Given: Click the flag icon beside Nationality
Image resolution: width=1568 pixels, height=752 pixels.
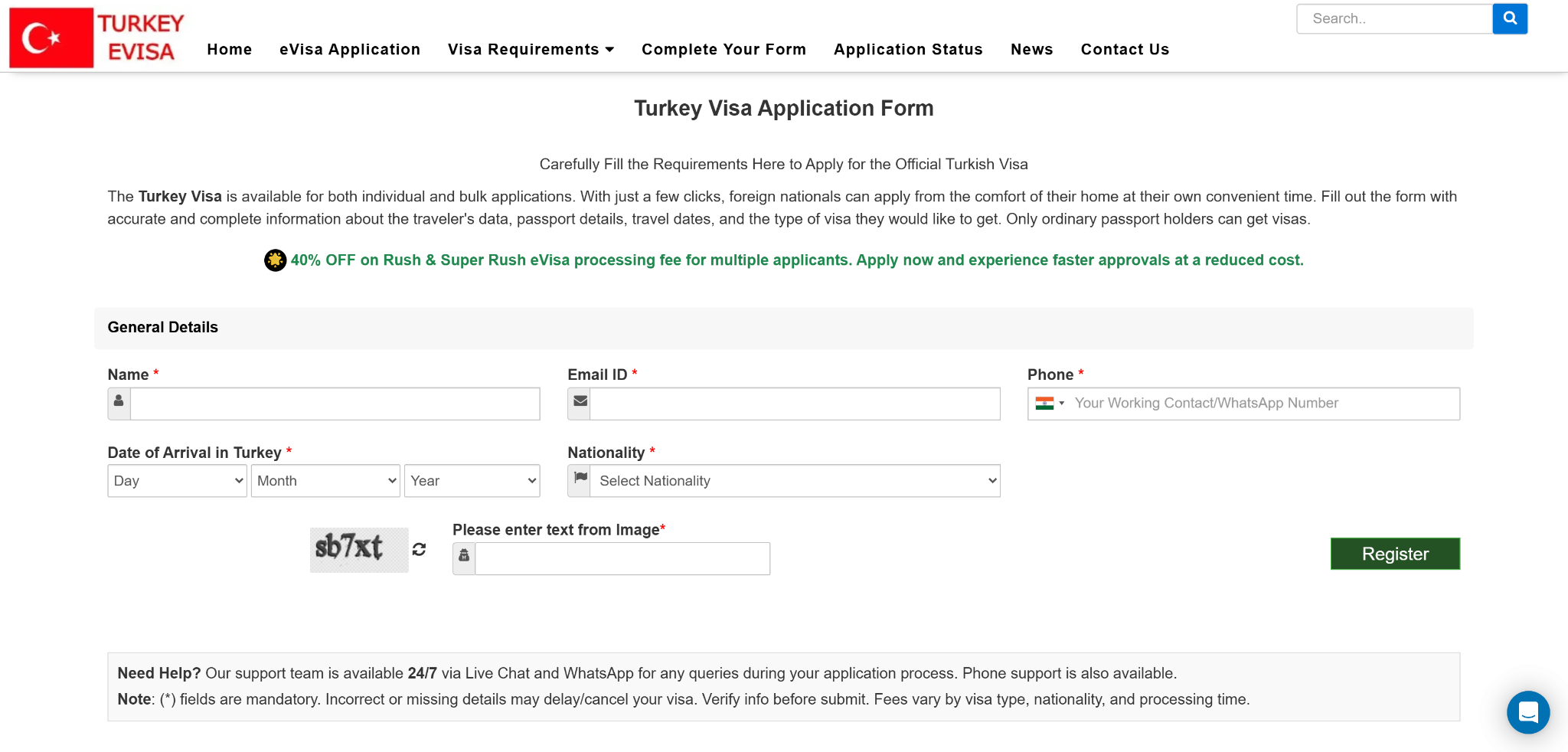Looking at the screenshot, I should 580,480.
